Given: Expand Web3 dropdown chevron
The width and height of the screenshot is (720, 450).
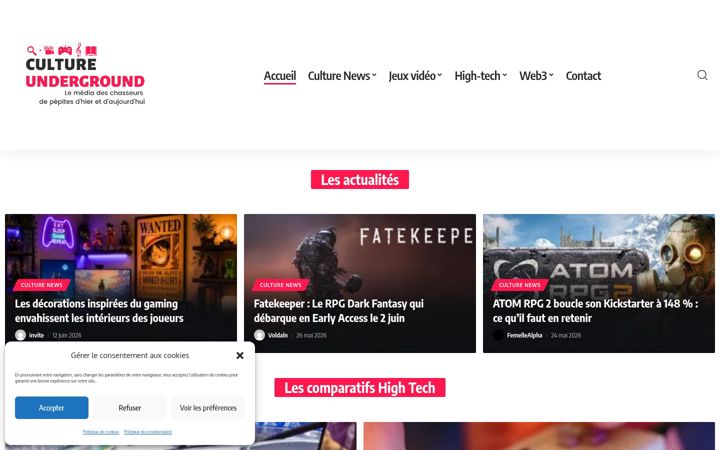Looking at the screenshot, I should coord(551,75).
